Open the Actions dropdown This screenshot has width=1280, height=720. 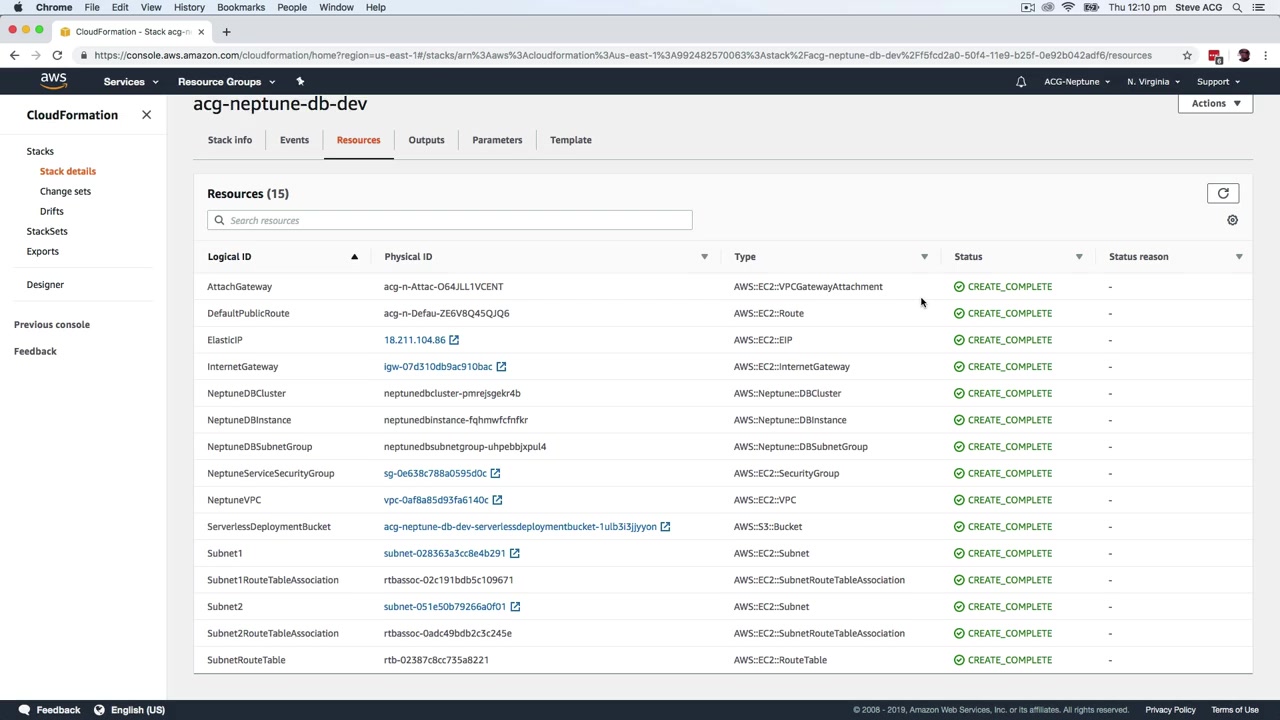point(1215,103)
